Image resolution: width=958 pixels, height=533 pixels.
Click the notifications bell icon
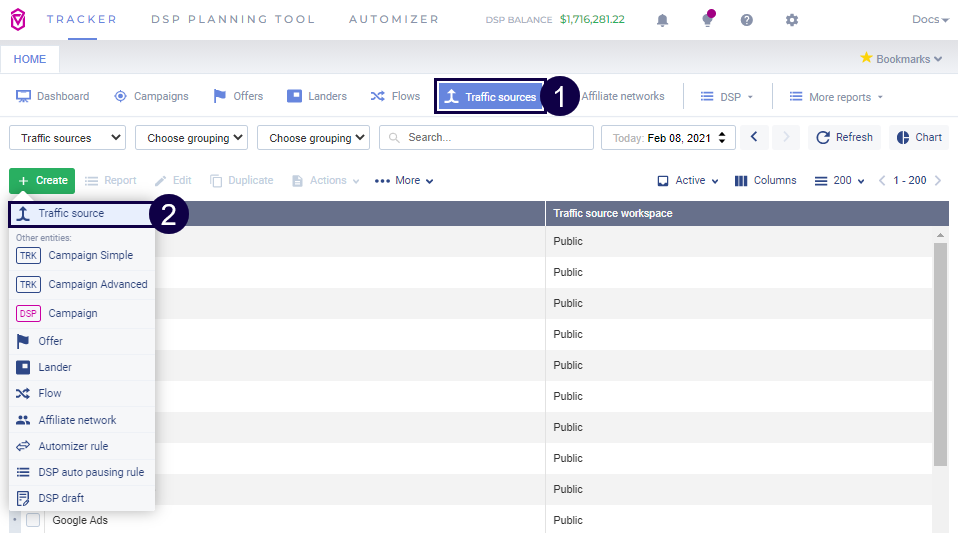point(662,20)
